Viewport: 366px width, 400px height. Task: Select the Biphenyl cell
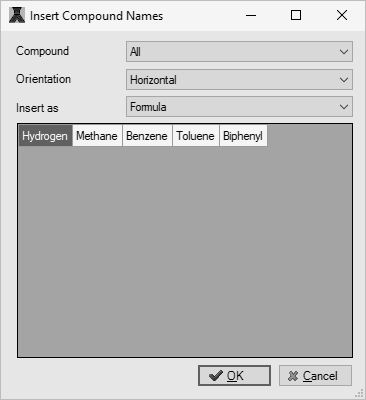pyautogui.click(x=243, y=136)
